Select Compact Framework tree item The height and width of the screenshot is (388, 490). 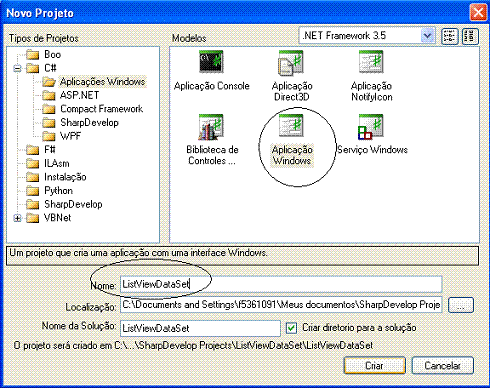tap(101, 109)
